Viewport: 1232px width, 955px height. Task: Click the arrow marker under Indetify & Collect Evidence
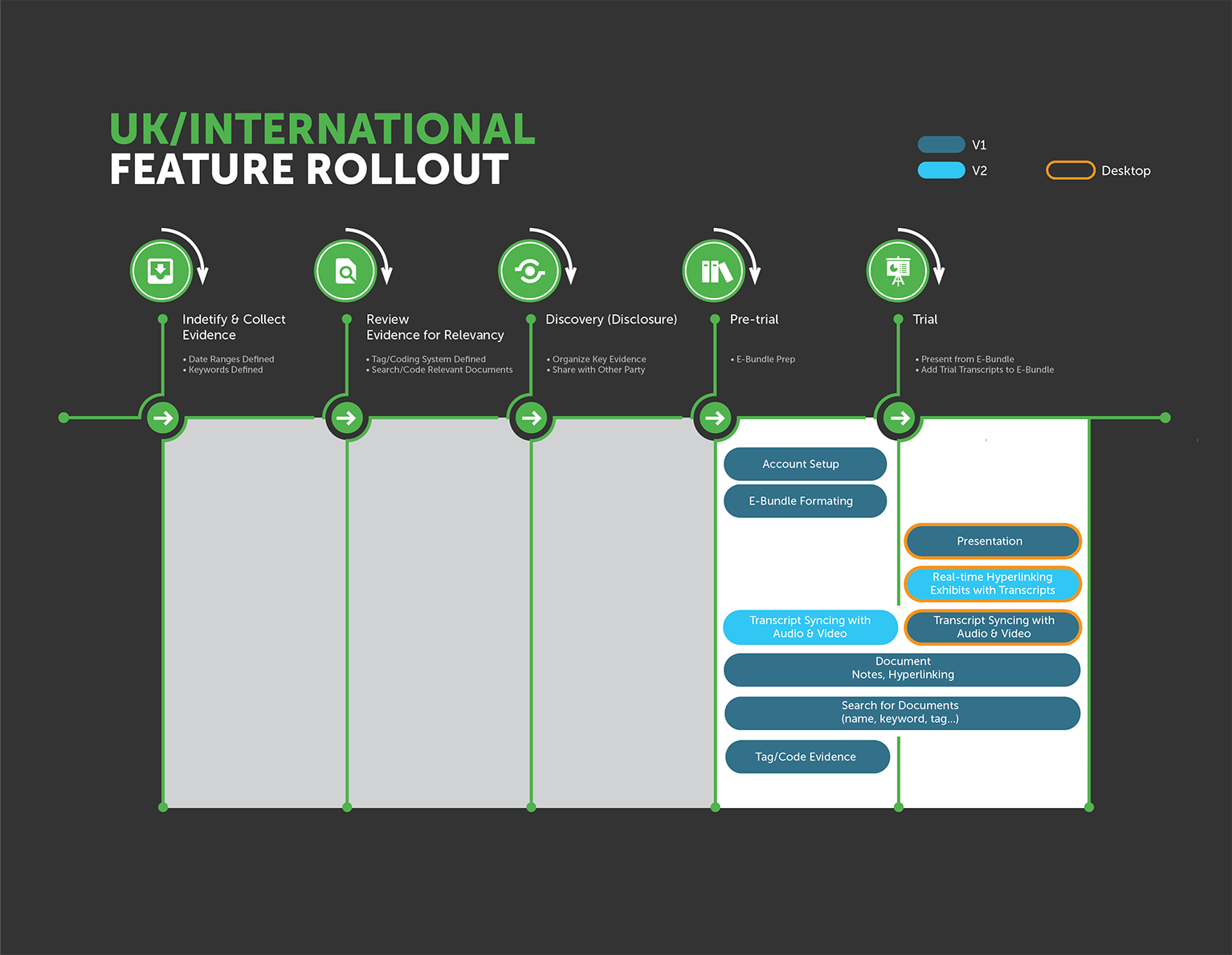[x=163, y=418]
